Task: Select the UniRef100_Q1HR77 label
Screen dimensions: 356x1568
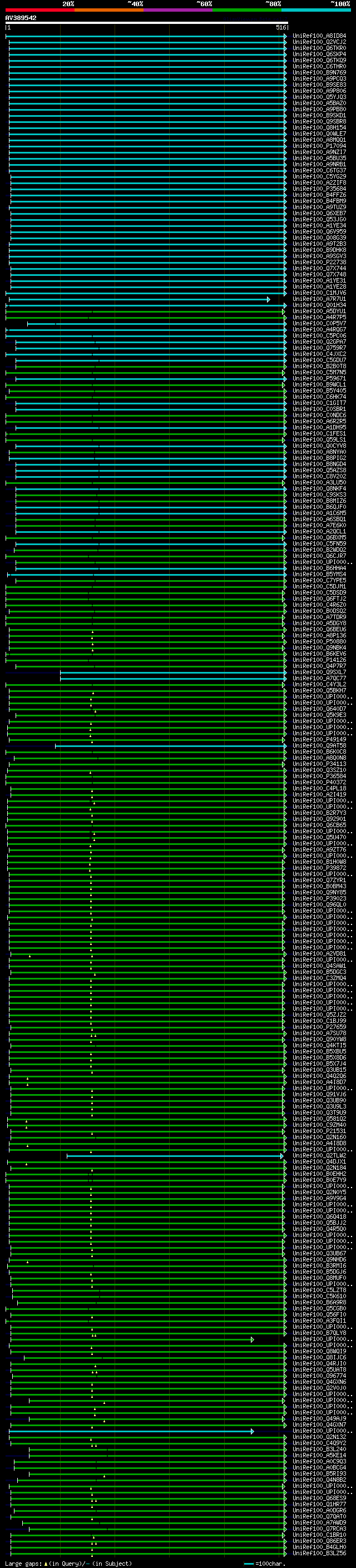Action: tap(319, 1504)
